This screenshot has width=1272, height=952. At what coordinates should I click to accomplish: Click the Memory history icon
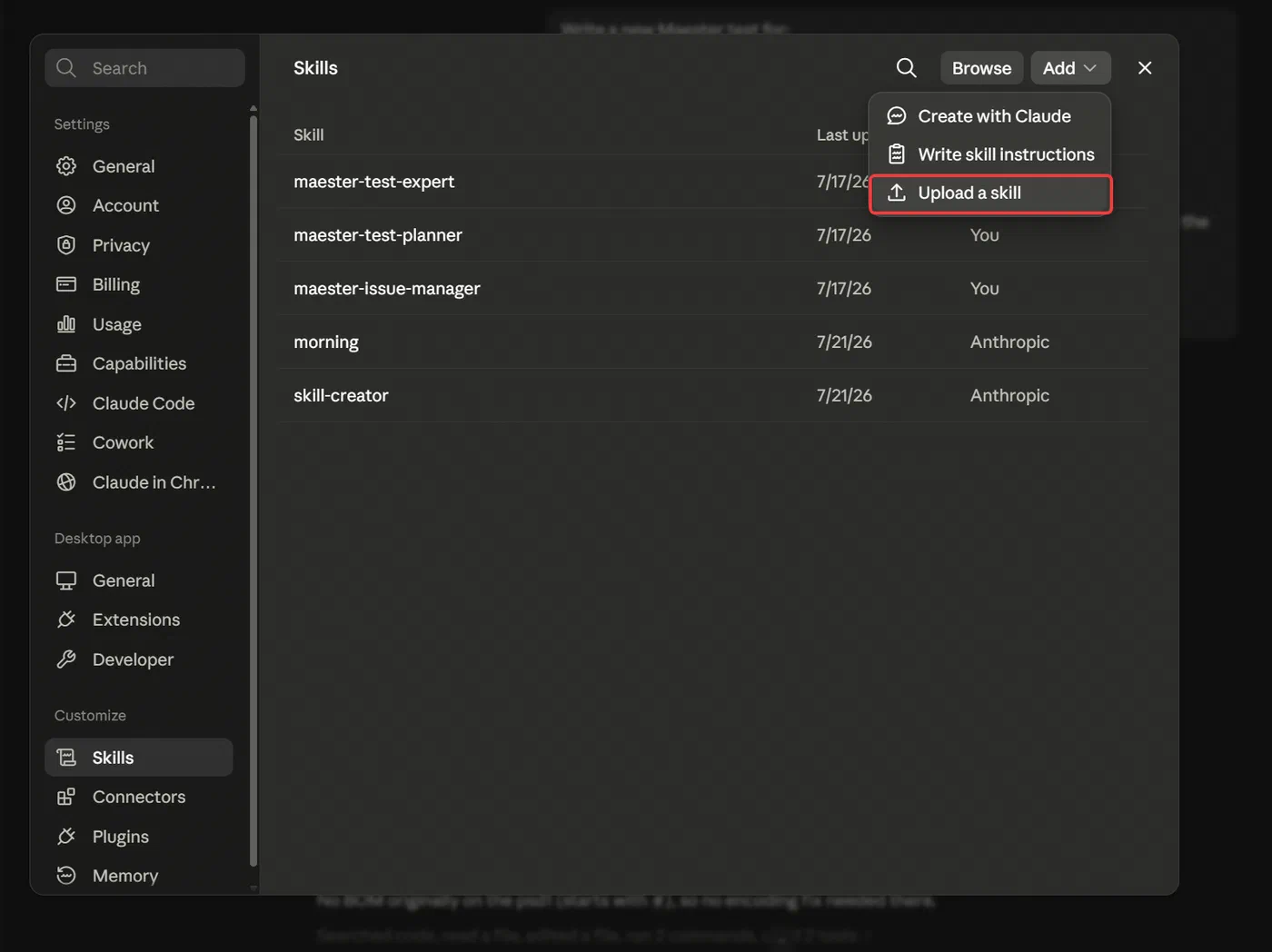[66, 876]
